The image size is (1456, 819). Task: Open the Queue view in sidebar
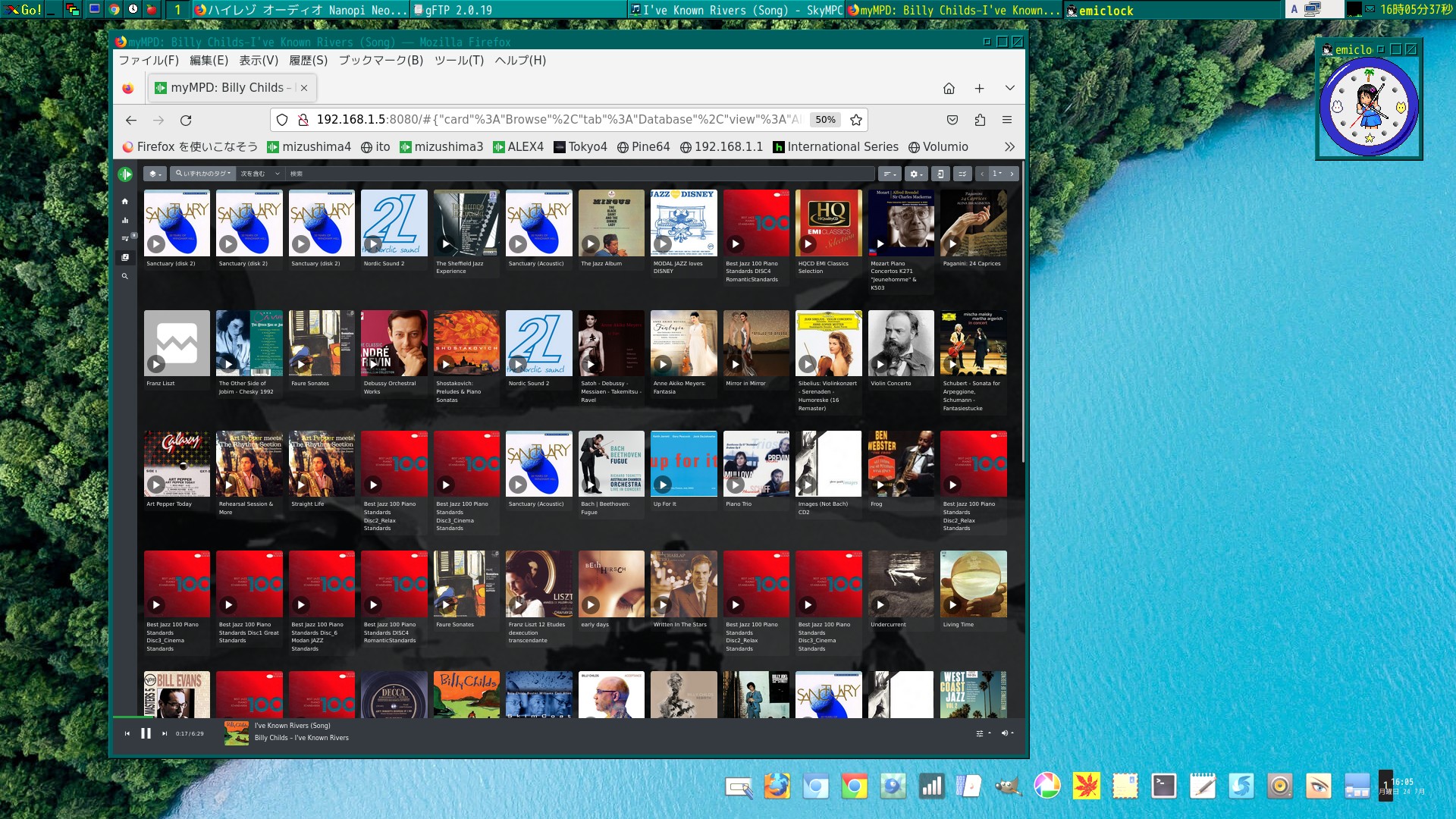(125, 239)
